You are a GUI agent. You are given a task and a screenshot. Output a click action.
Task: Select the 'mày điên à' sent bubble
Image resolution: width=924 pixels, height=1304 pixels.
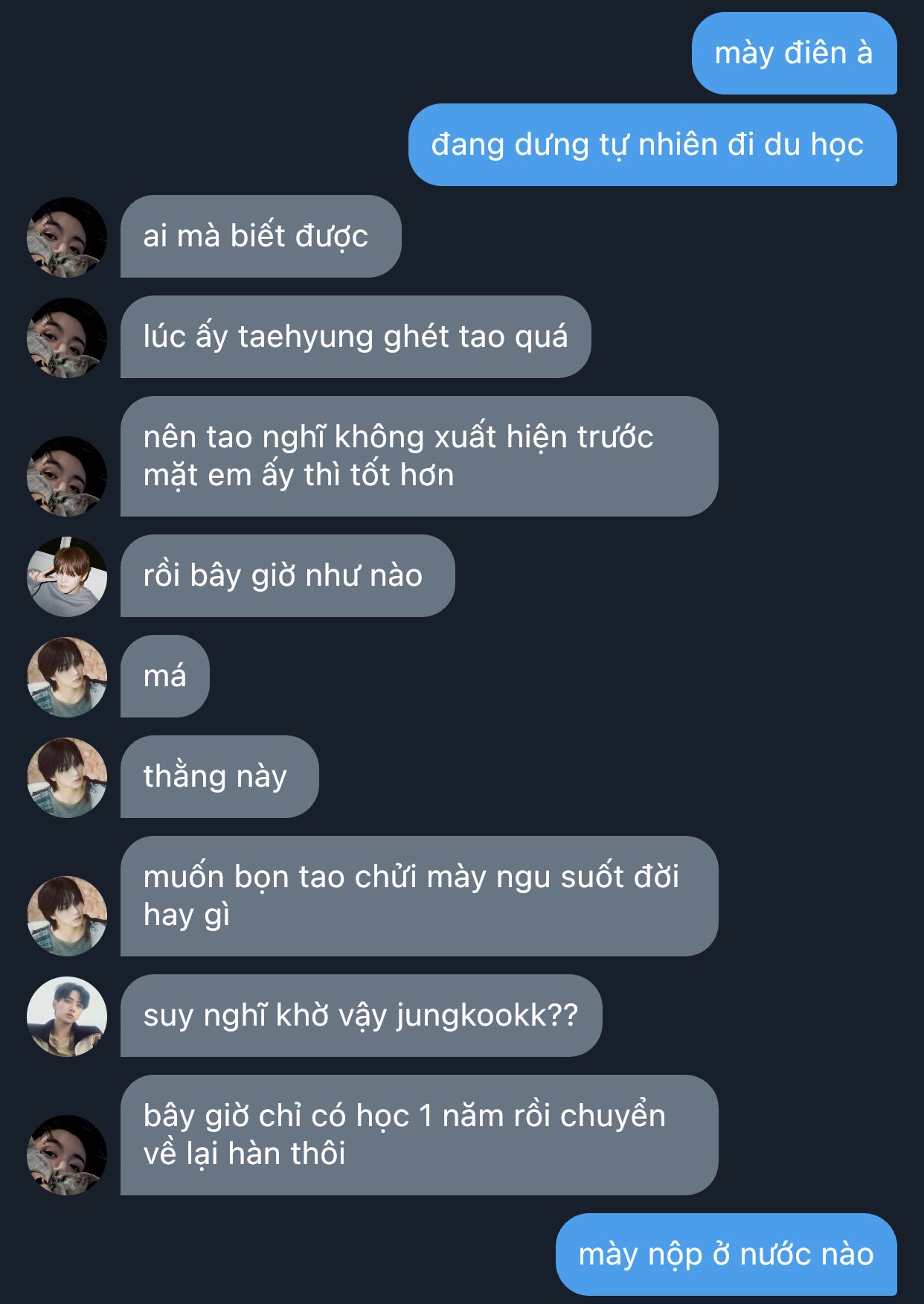(x=795, y=54)
